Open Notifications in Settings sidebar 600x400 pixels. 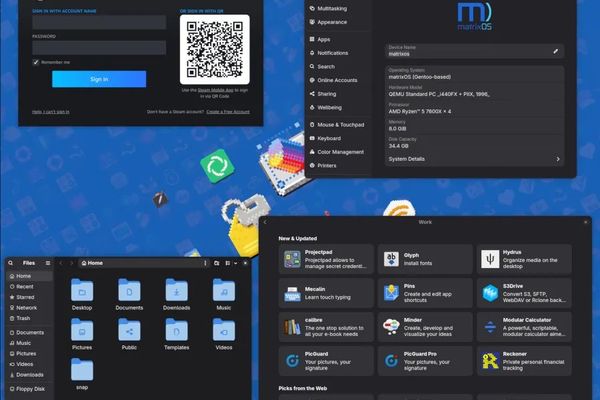click(339, 53)
